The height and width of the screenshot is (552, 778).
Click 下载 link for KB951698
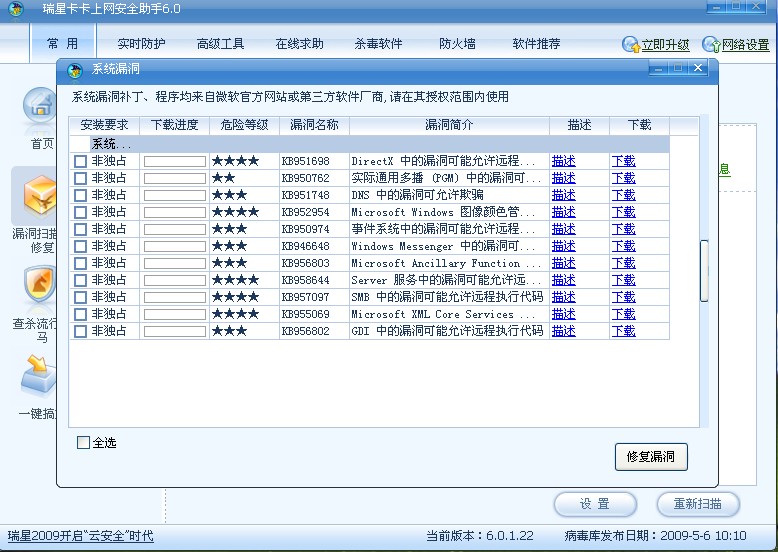(x=623, y=161)
